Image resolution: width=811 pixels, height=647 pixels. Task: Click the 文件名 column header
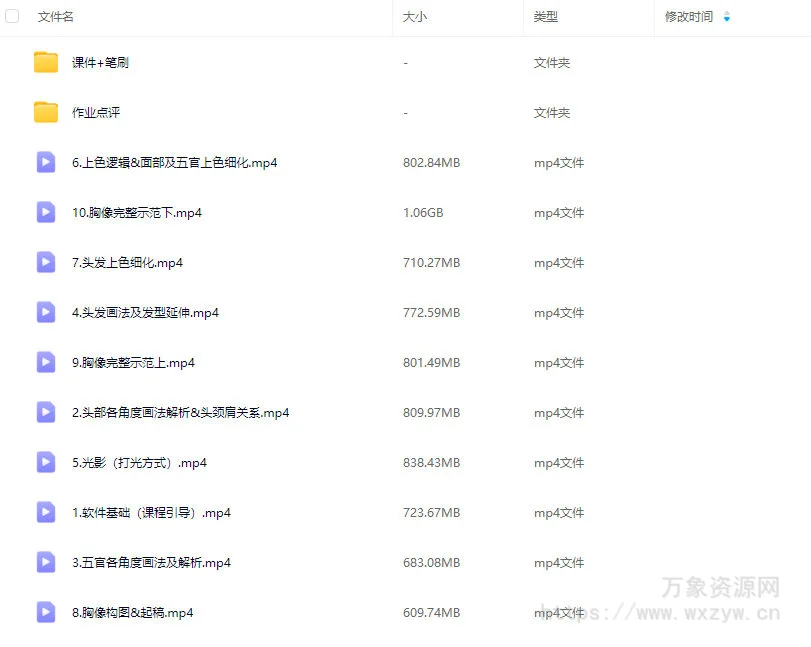(x=54, y=17)
